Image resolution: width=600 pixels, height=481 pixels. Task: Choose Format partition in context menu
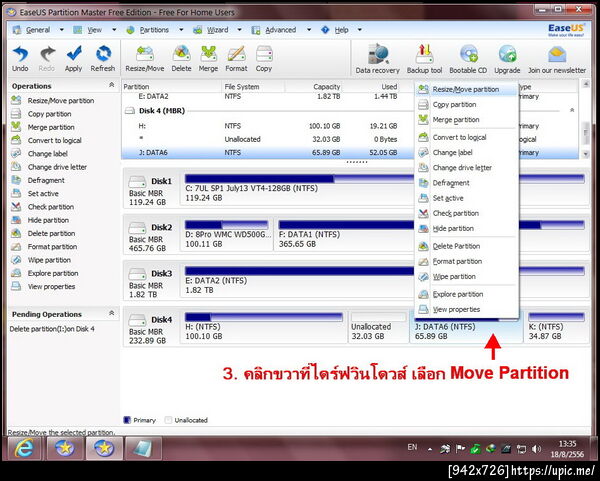(x=466, y=261)
